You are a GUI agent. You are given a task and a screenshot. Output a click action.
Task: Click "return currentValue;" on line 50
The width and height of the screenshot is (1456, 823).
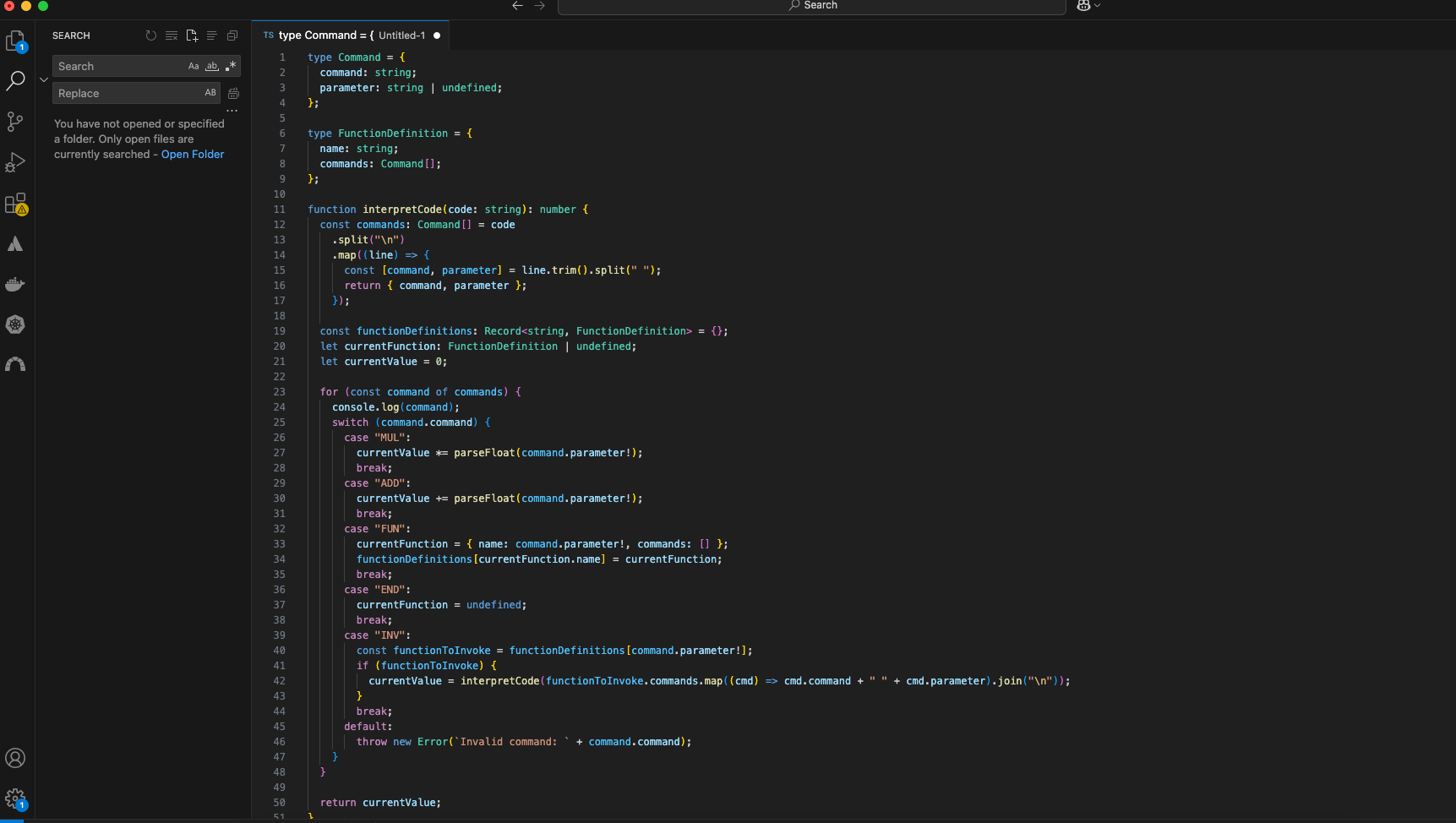[x=380, y=803]
